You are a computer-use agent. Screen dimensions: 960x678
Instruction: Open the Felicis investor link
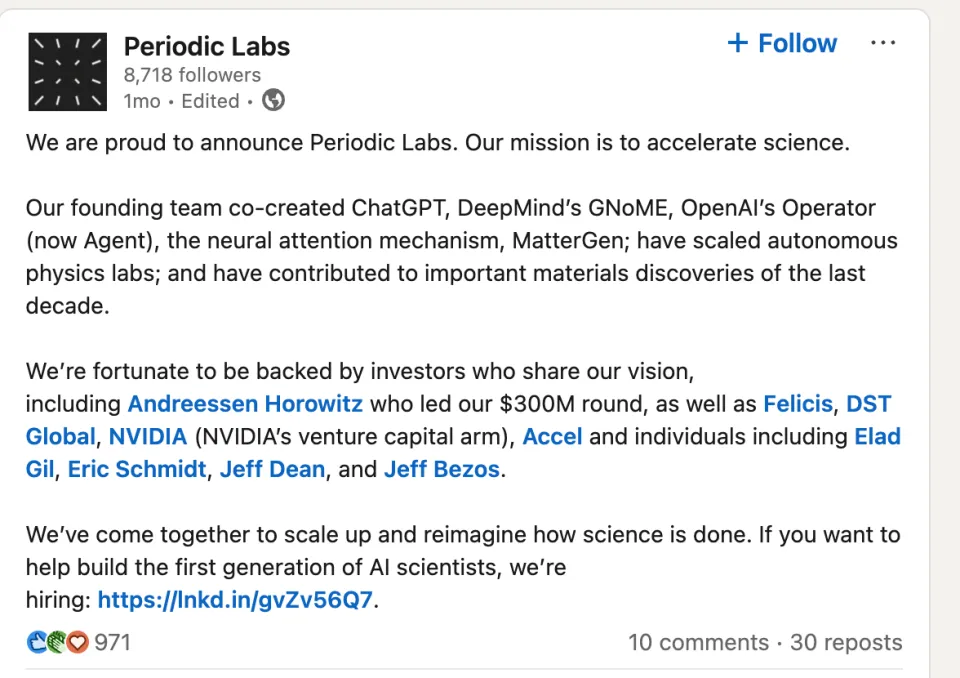[x=797, y=404]
